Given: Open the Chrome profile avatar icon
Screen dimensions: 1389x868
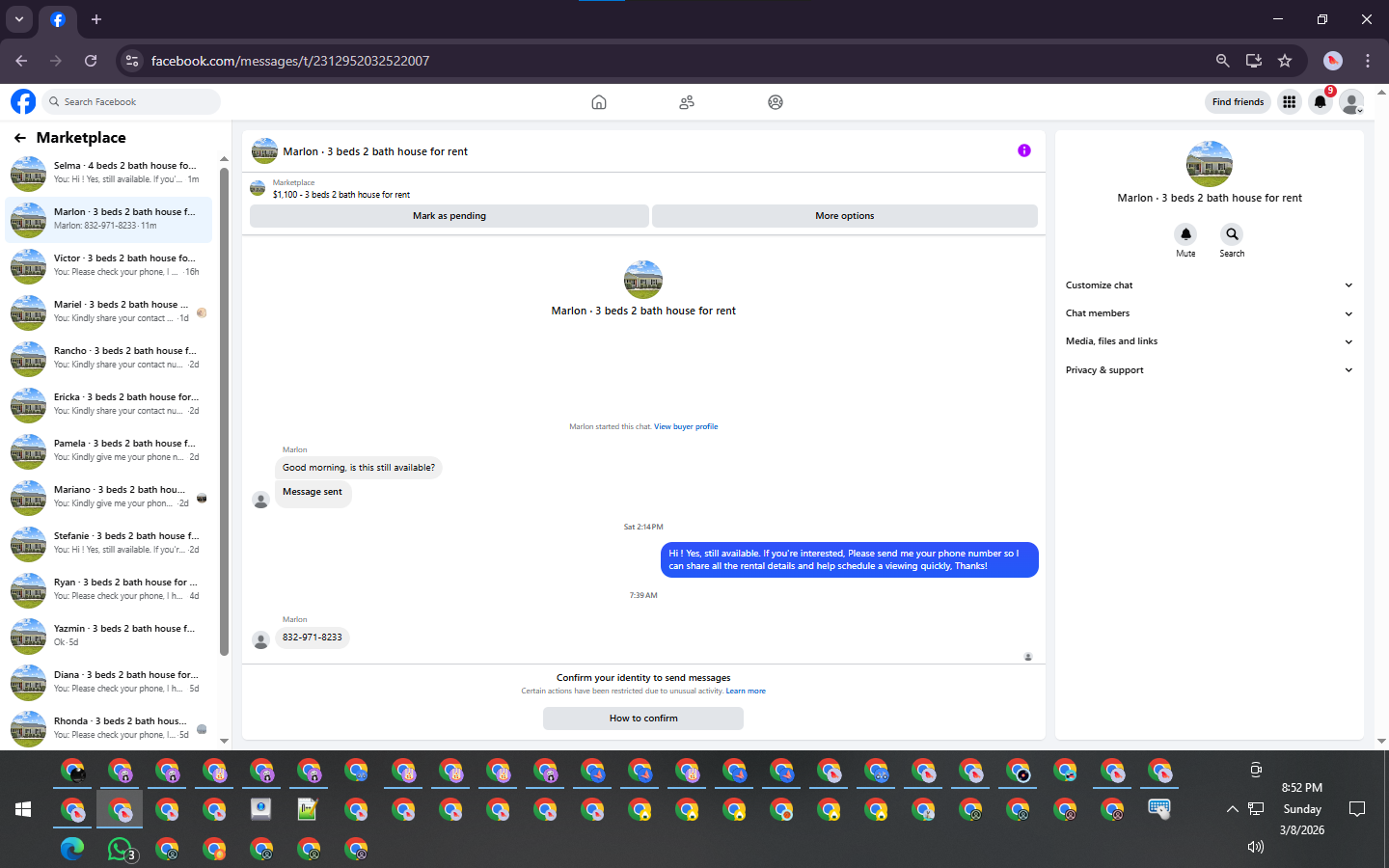Looking at the screenshot, I should click(x=1333, y=61).
